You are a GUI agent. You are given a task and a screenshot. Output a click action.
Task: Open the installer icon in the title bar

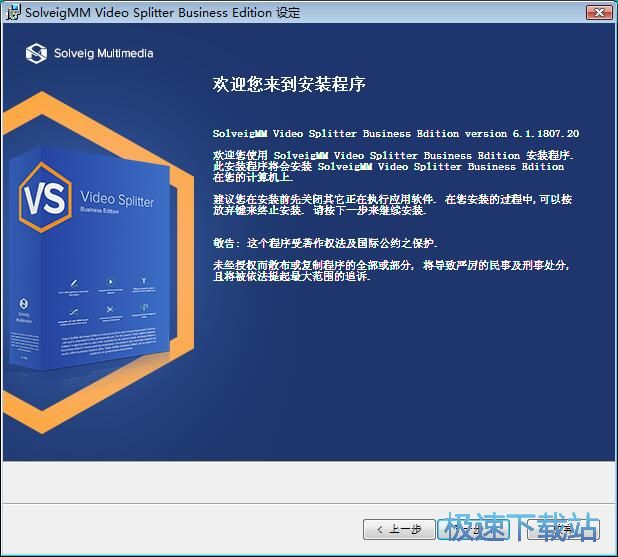[13, 12]
